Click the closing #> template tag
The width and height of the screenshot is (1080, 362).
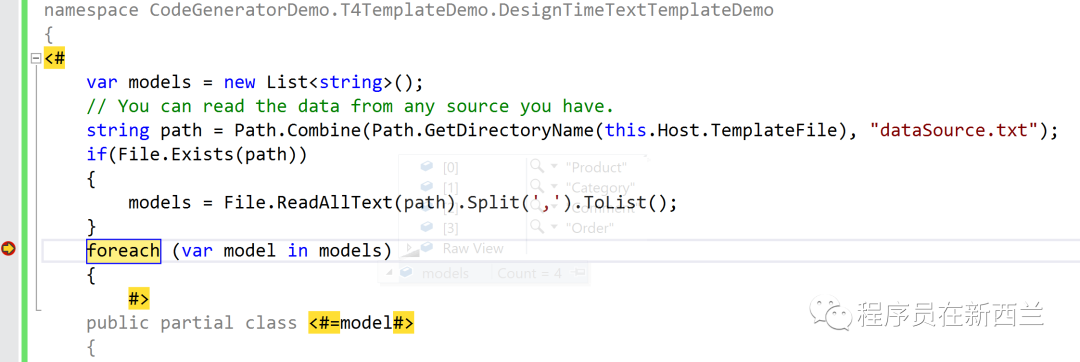[139, 299]
